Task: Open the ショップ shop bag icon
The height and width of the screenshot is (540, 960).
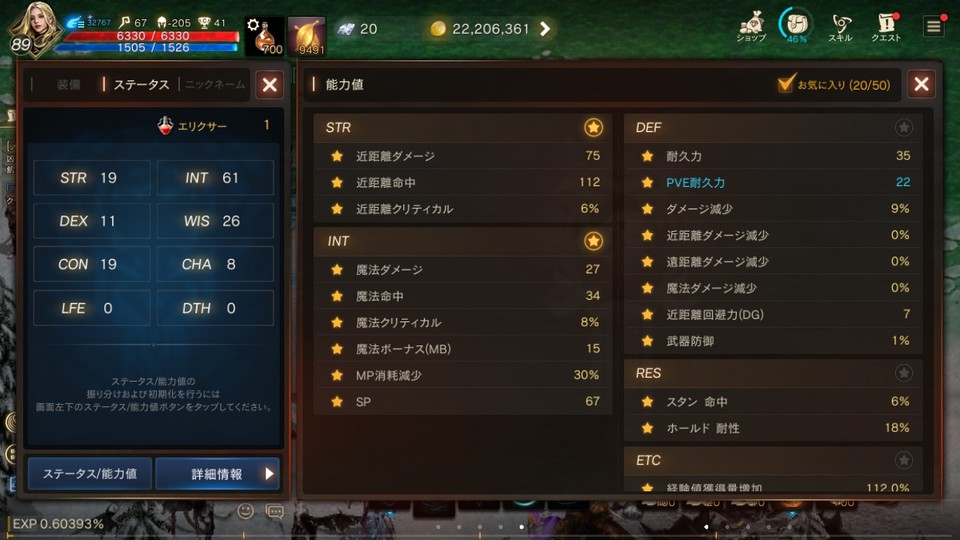Action: pos(751,27)
